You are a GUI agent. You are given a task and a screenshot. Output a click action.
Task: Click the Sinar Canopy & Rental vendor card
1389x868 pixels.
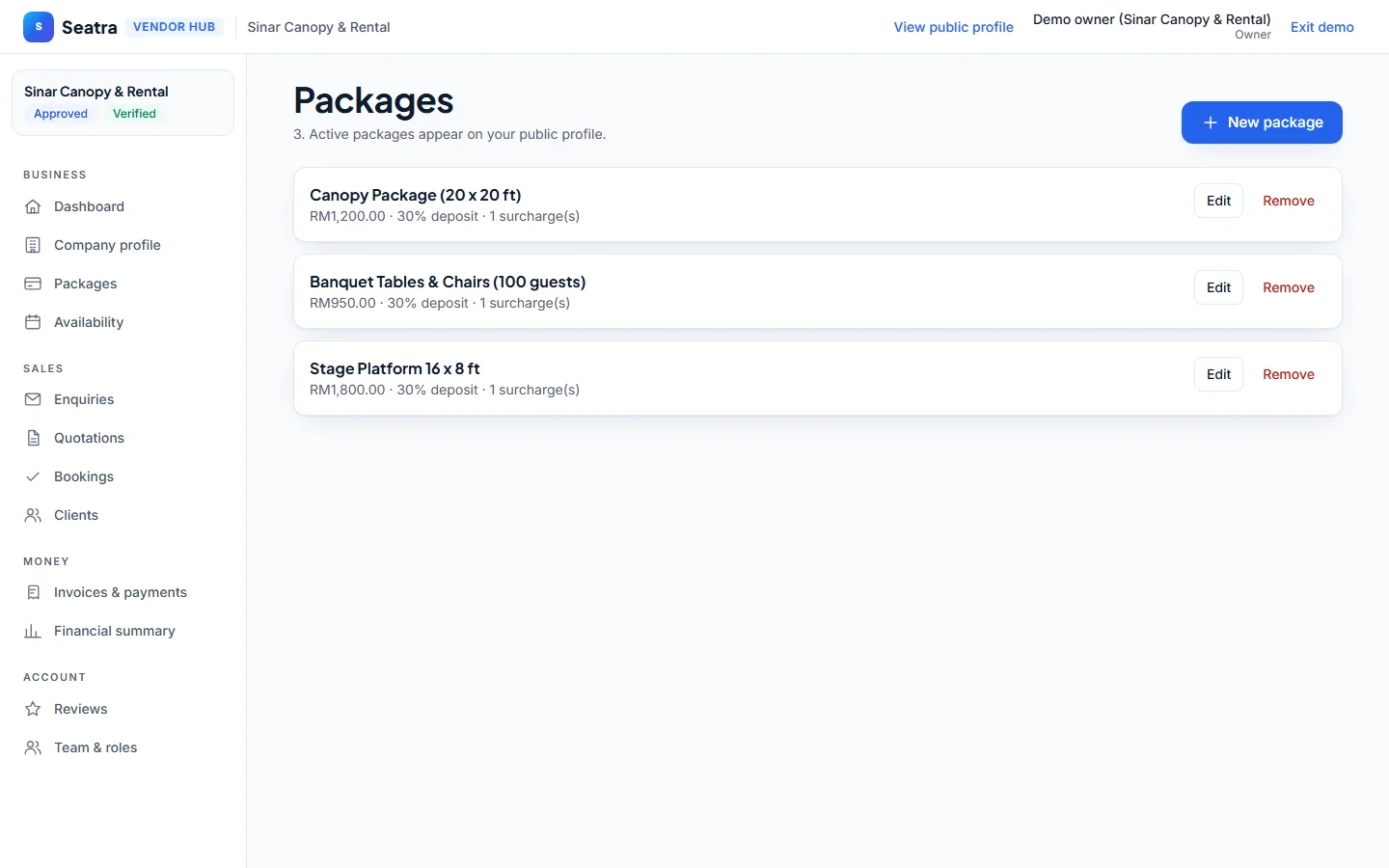(123, 102)
